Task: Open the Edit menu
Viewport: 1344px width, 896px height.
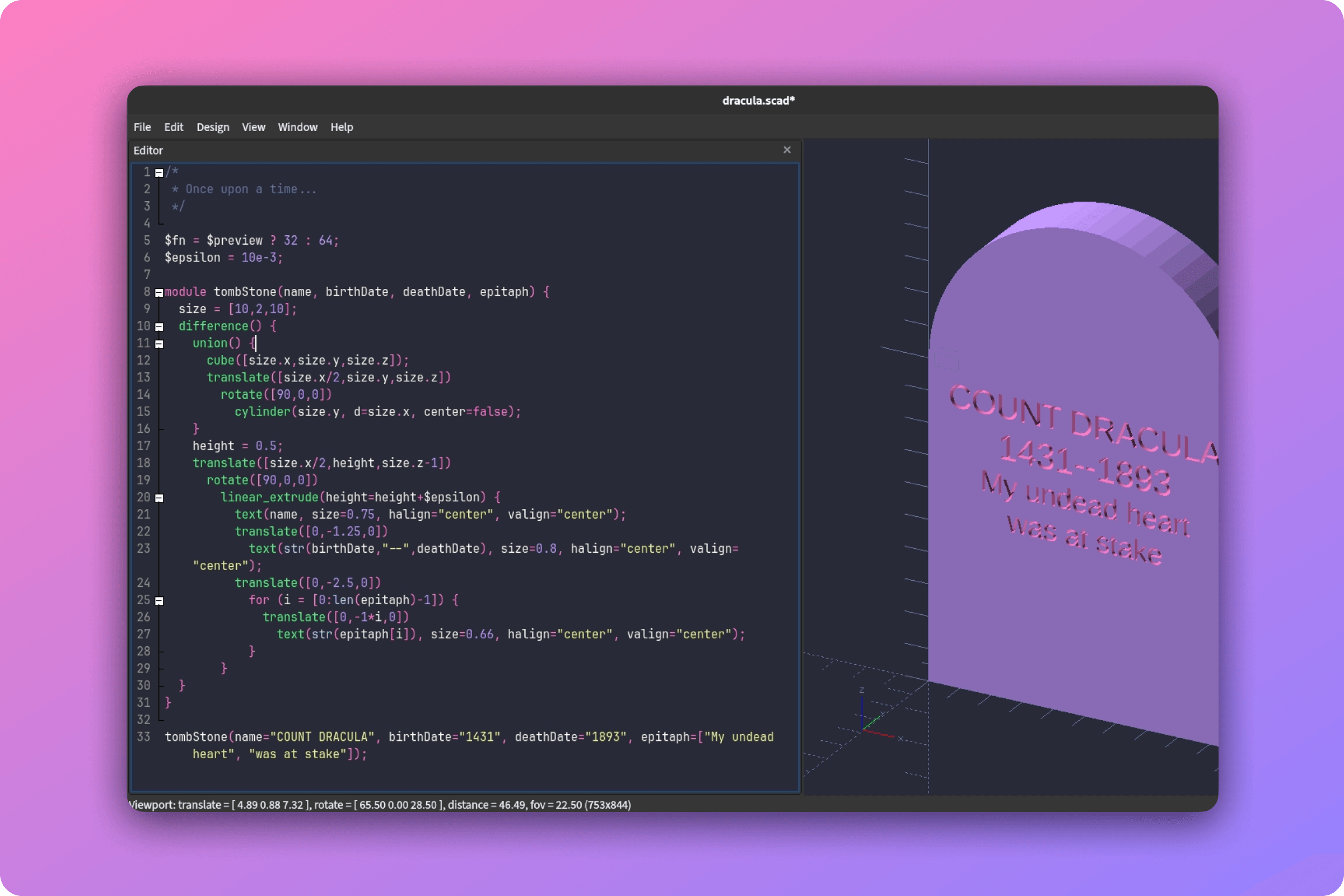Action: click(173, 127)
